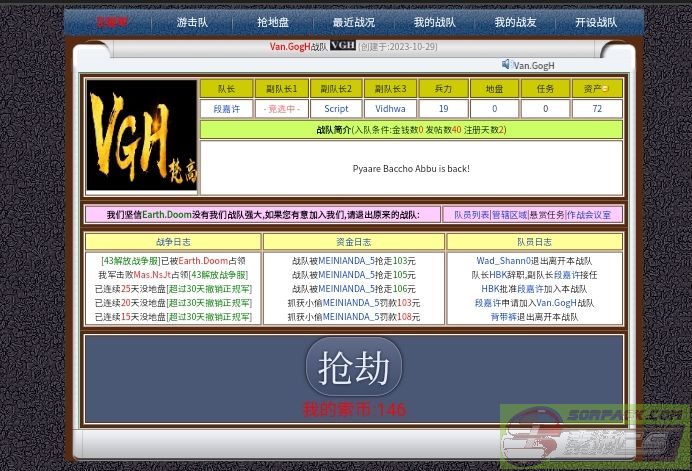Open the 队员列表 link
Viewport: 692px width, 471px height.
point(471,214)
